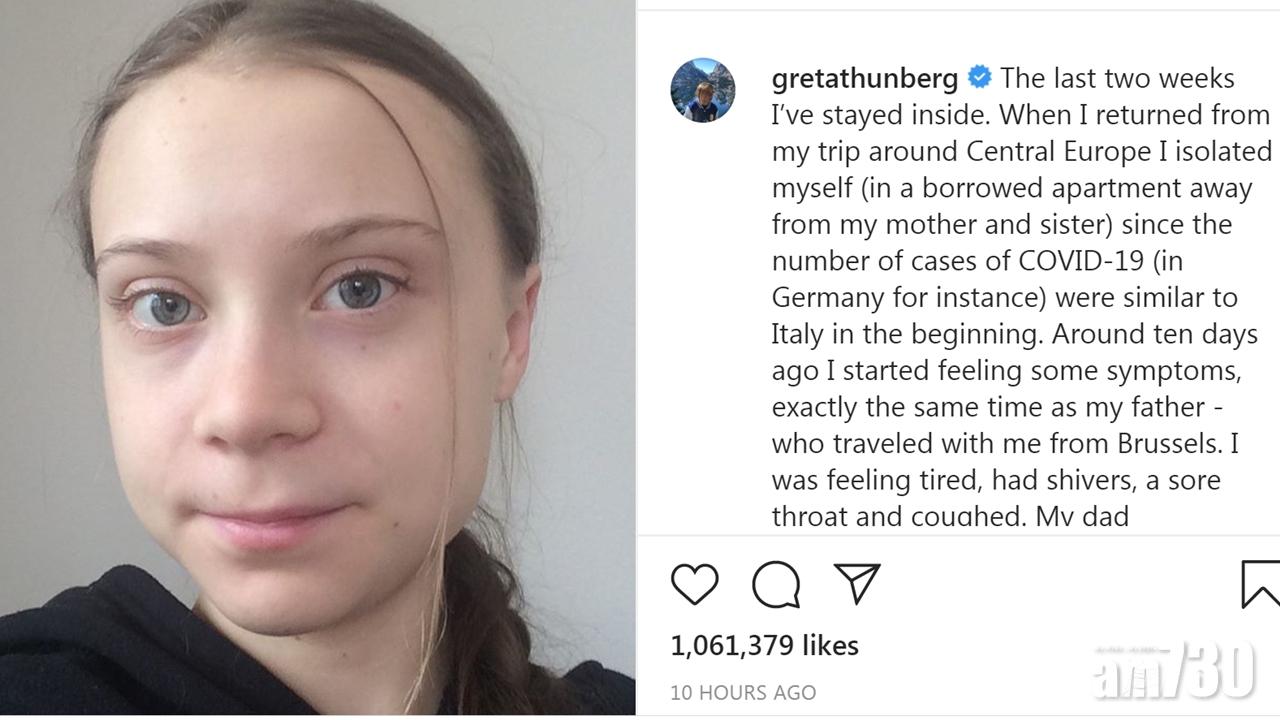Open the gretathunberg profile avatar
The width and height of the screenshot is (1280, 720).
coord(703,90)
